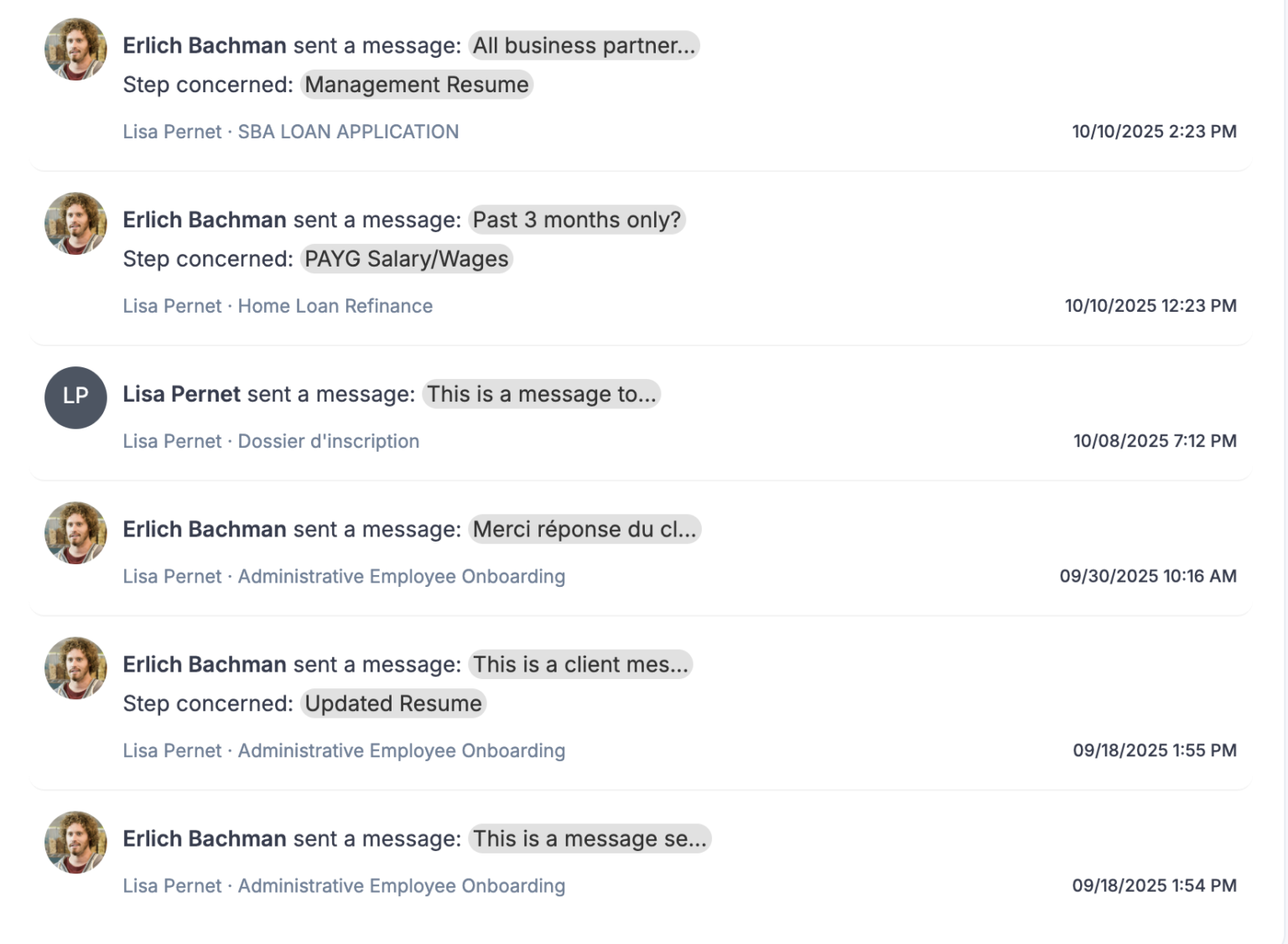The height and width of the screenshot is (944, 1288).
Task: Open Erlich Bachman's photo next to PAYG message
Action: (75, 223)
